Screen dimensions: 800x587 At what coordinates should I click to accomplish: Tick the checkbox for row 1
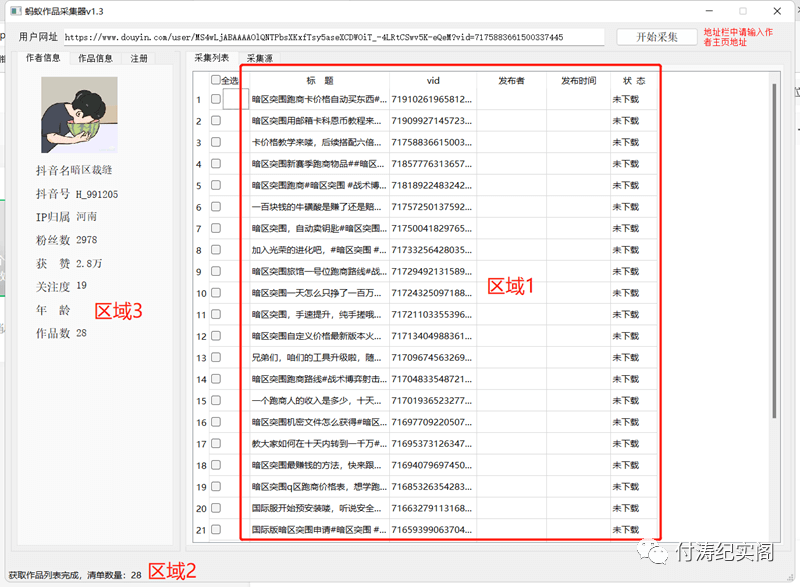[x=216, y=99]
